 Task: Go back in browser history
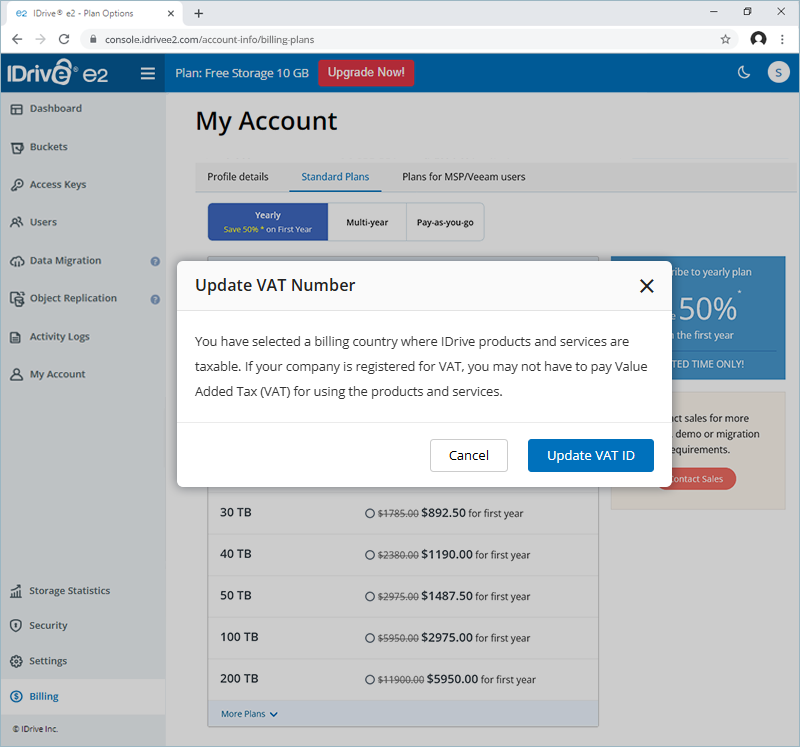[x=17, y=39]
